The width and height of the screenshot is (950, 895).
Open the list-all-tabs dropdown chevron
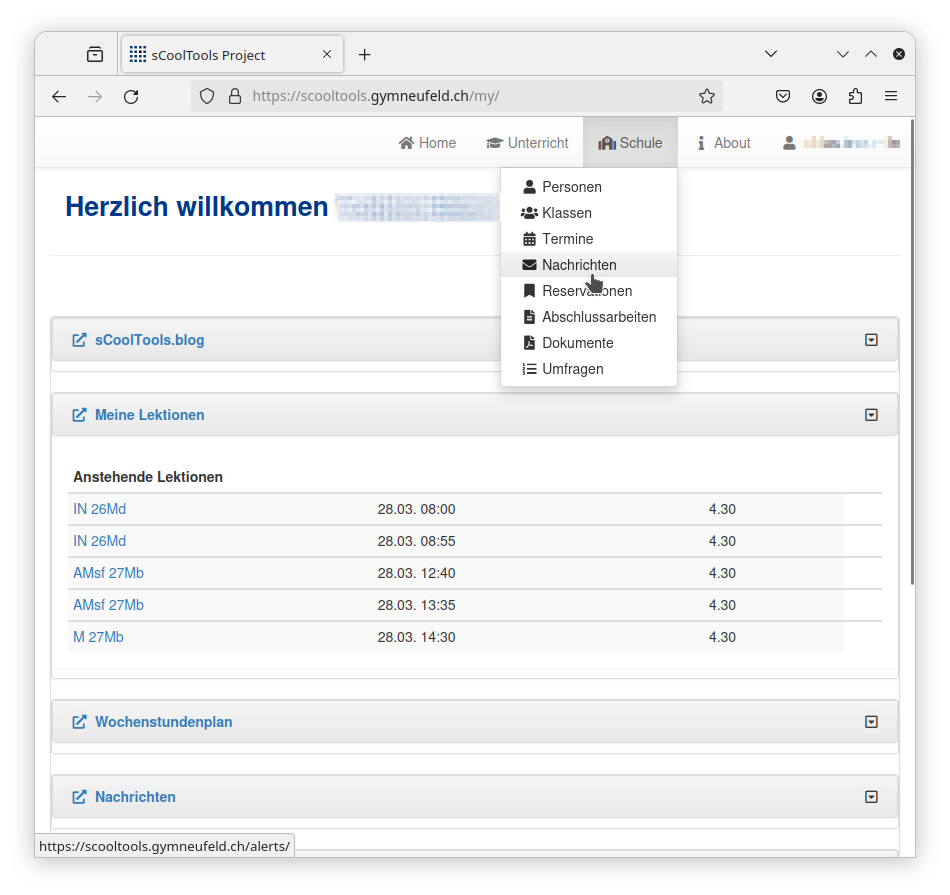(x=771, y=54)
